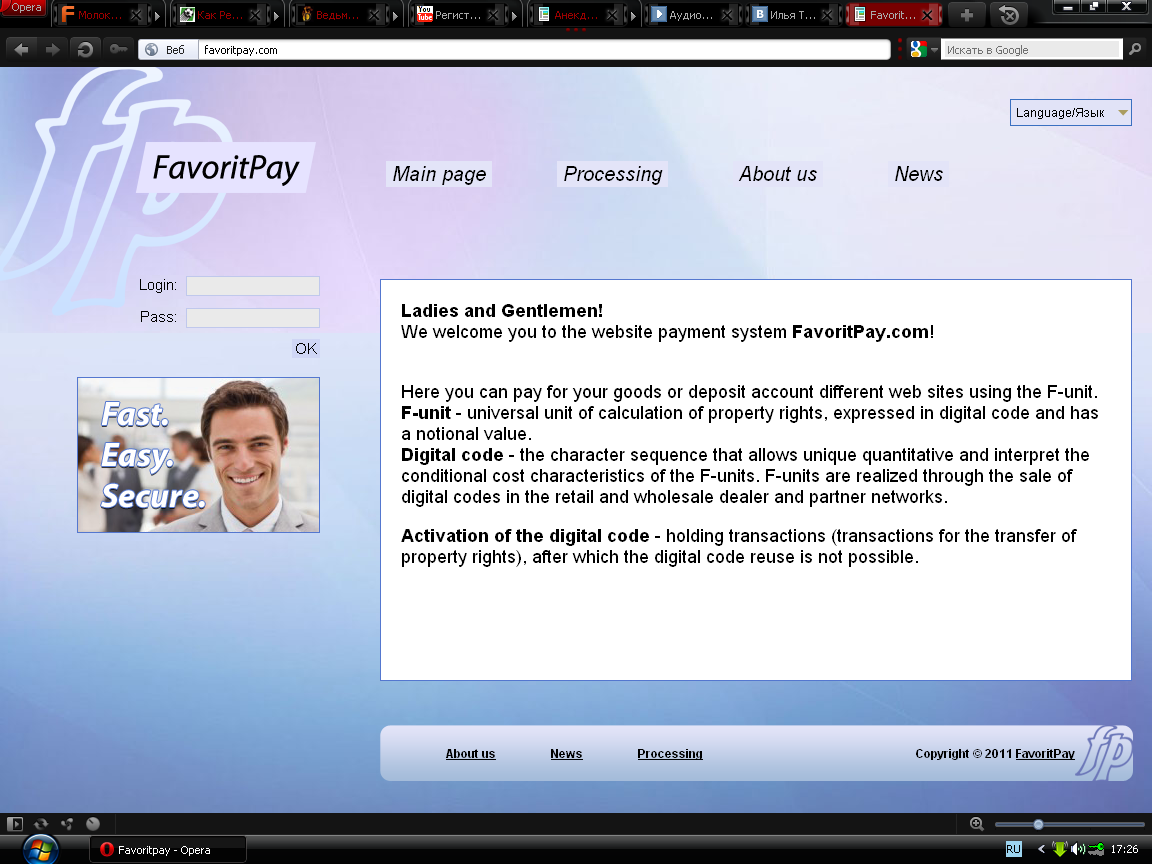Open the footer Processing link

669,754
